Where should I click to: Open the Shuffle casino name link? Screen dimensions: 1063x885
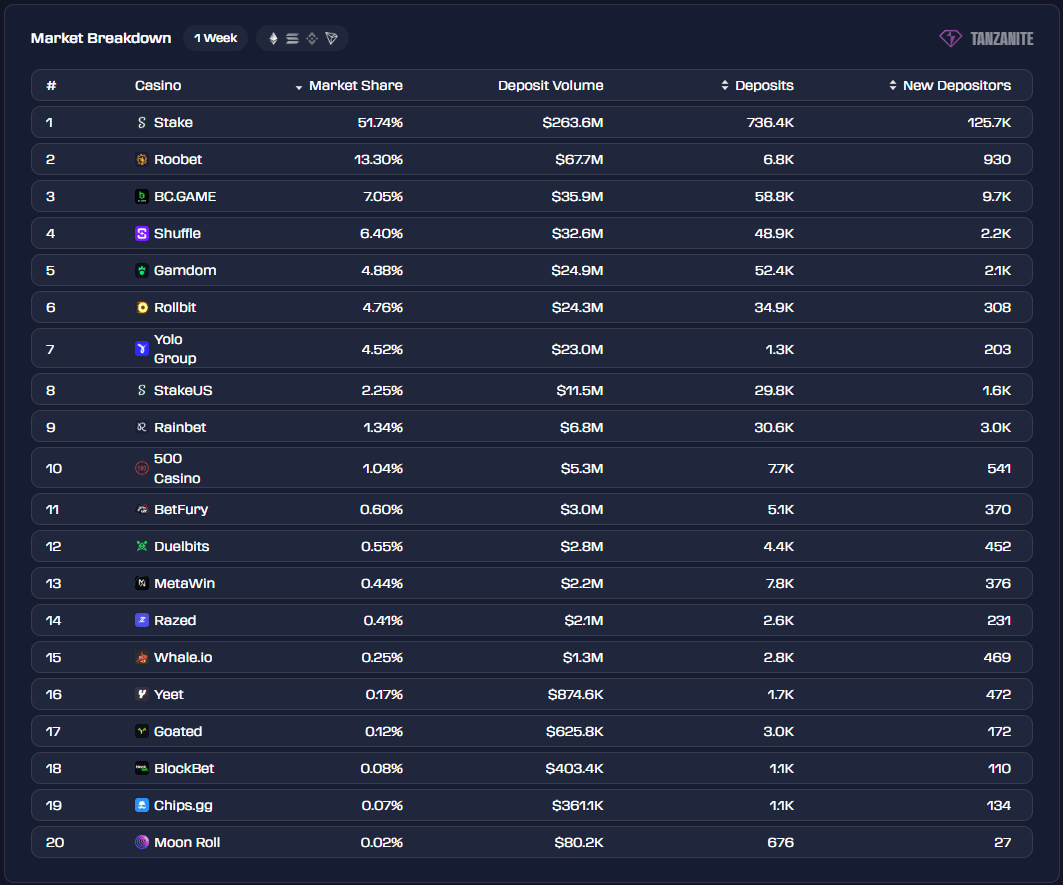coord(178,233)
